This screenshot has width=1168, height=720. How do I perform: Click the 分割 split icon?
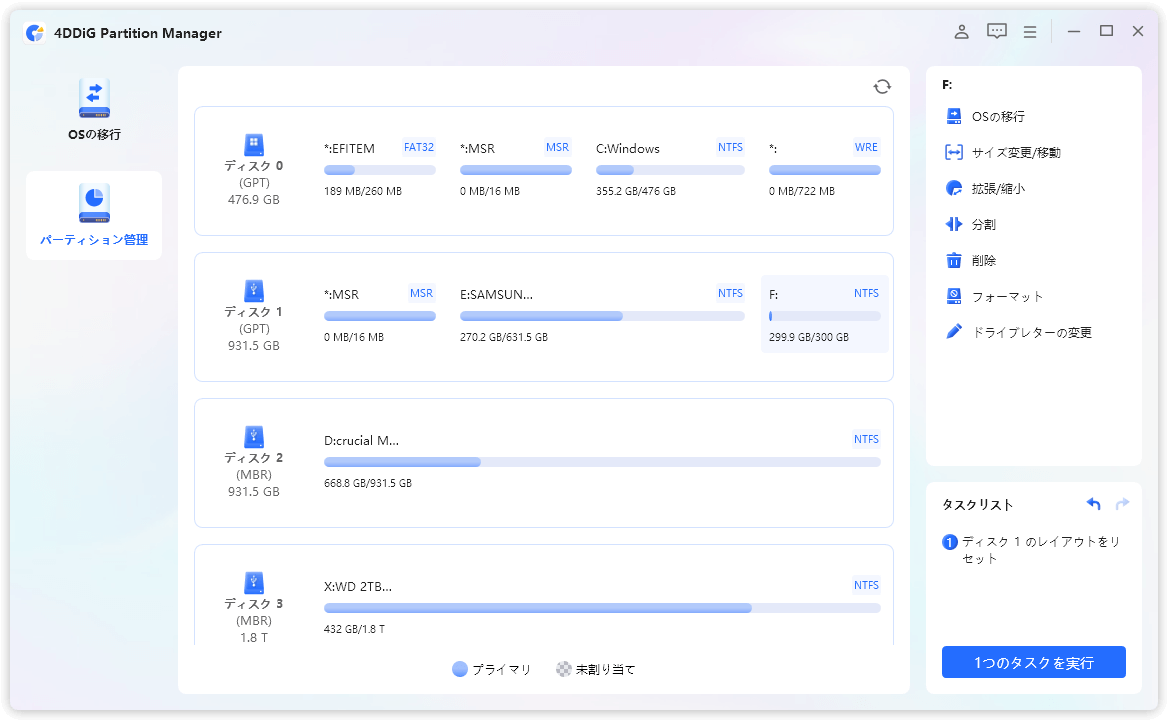pyautogui.click(x=953, y=224)
